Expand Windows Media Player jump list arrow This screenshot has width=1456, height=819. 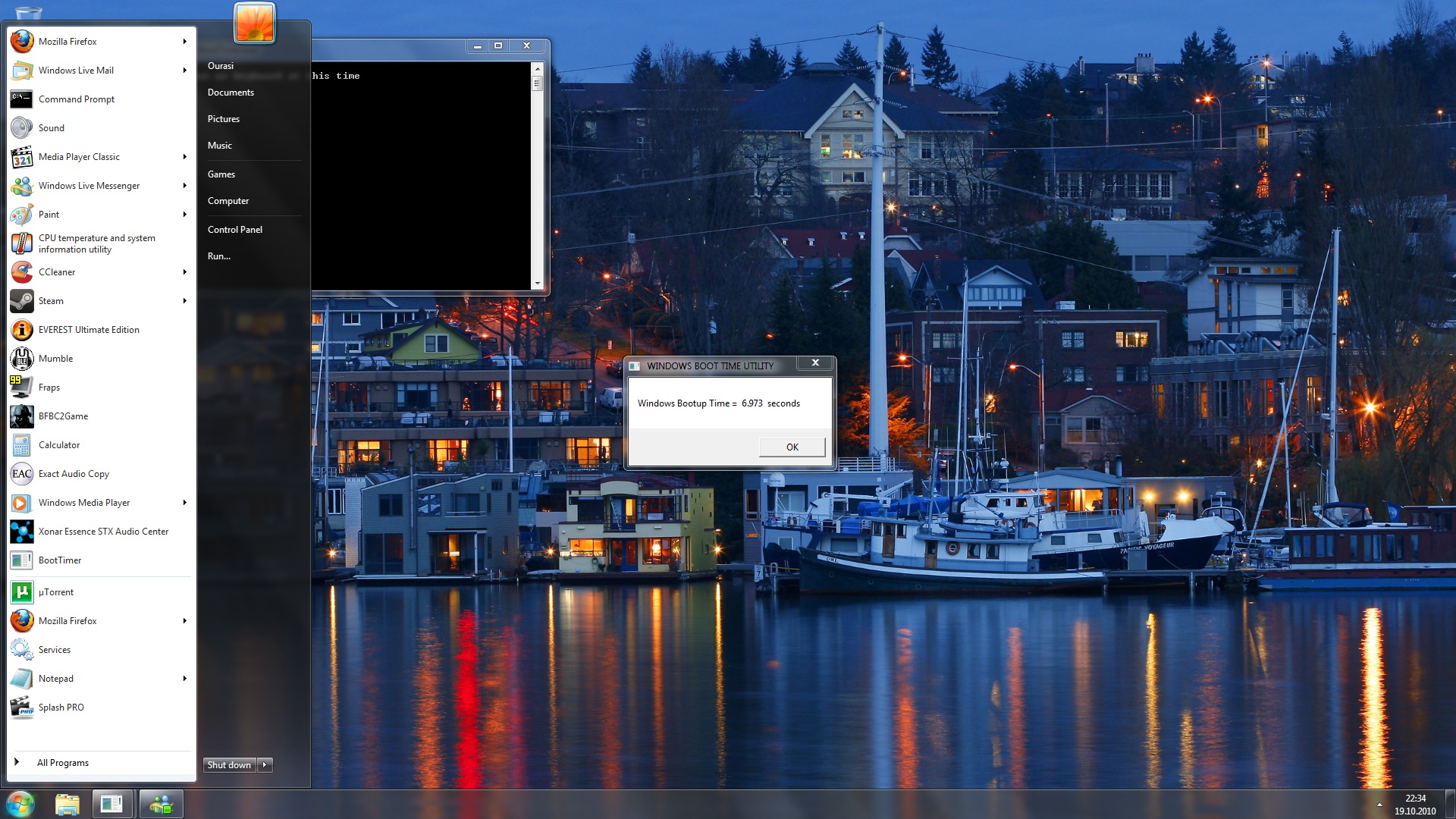pyautogui.click(x=184, y=503)
